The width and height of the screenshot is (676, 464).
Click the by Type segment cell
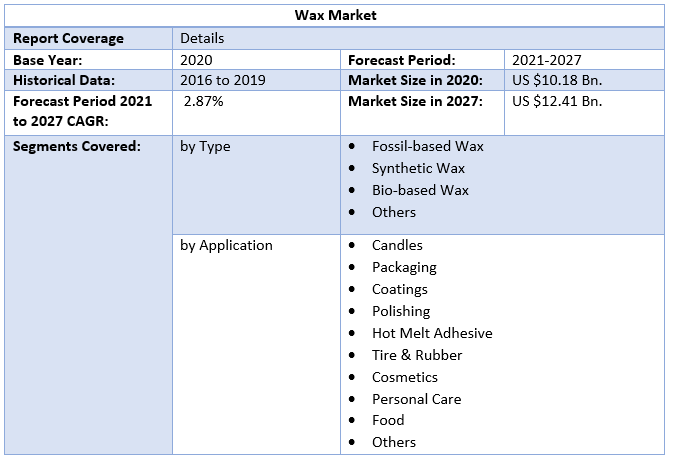click(205, 146)
